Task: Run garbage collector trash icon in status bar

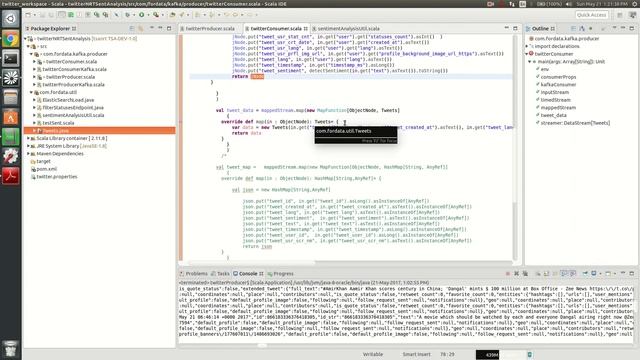Action: pos(530,355)
